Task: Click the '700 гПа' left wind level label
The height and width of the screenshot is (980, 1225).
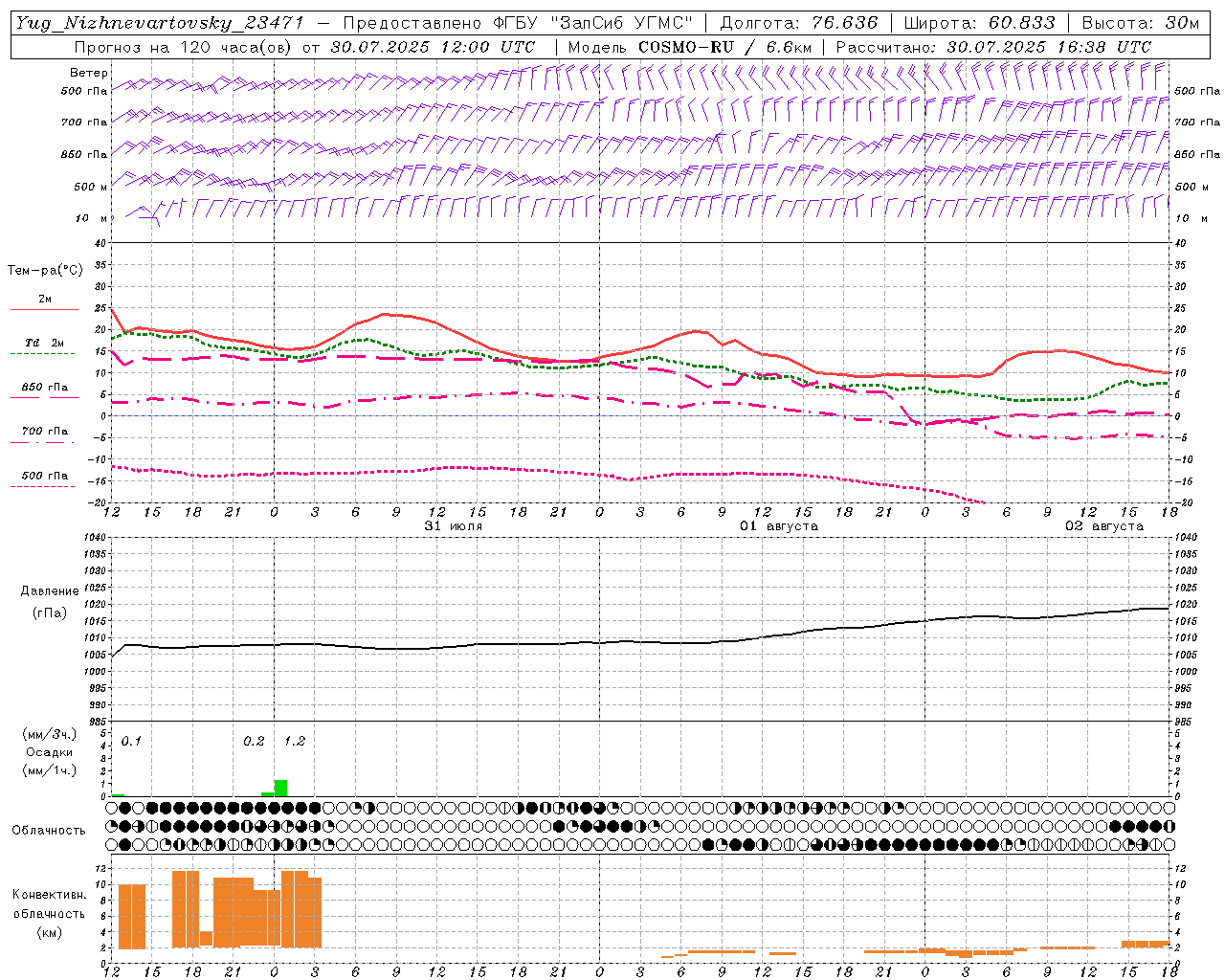Action: click(85, 122)
